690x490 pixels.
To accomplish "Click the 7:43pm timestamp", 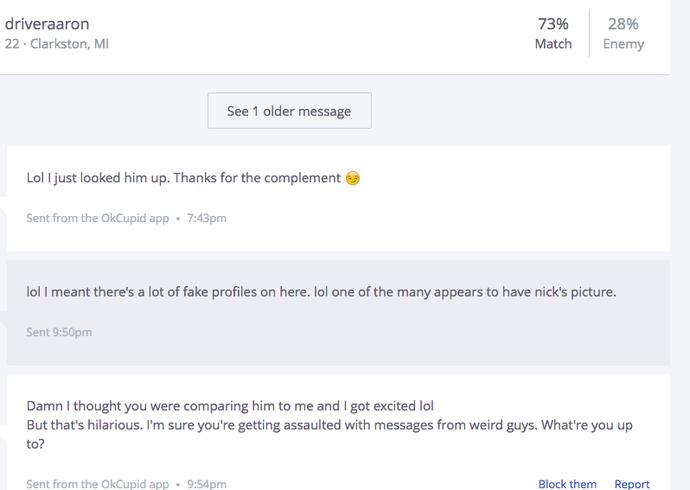I will coord(206,218).
